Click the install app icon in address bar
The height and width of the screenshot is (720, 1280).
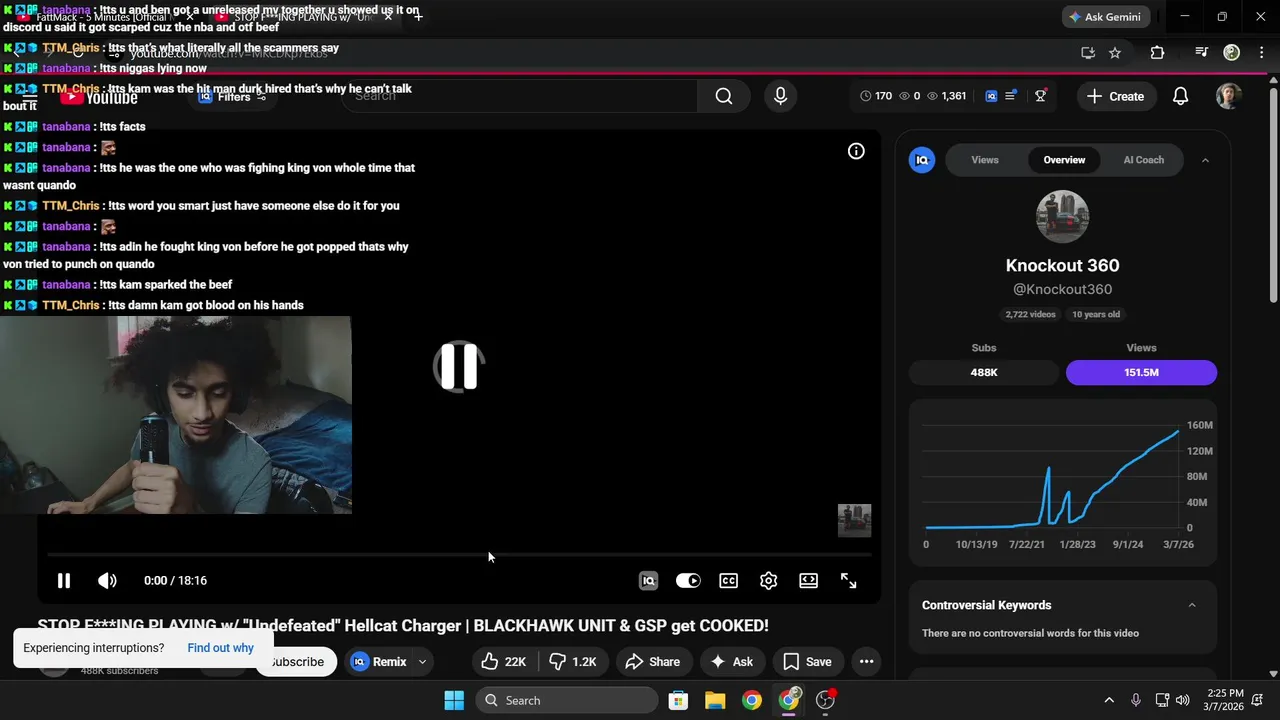click(x=1088, y=53)
